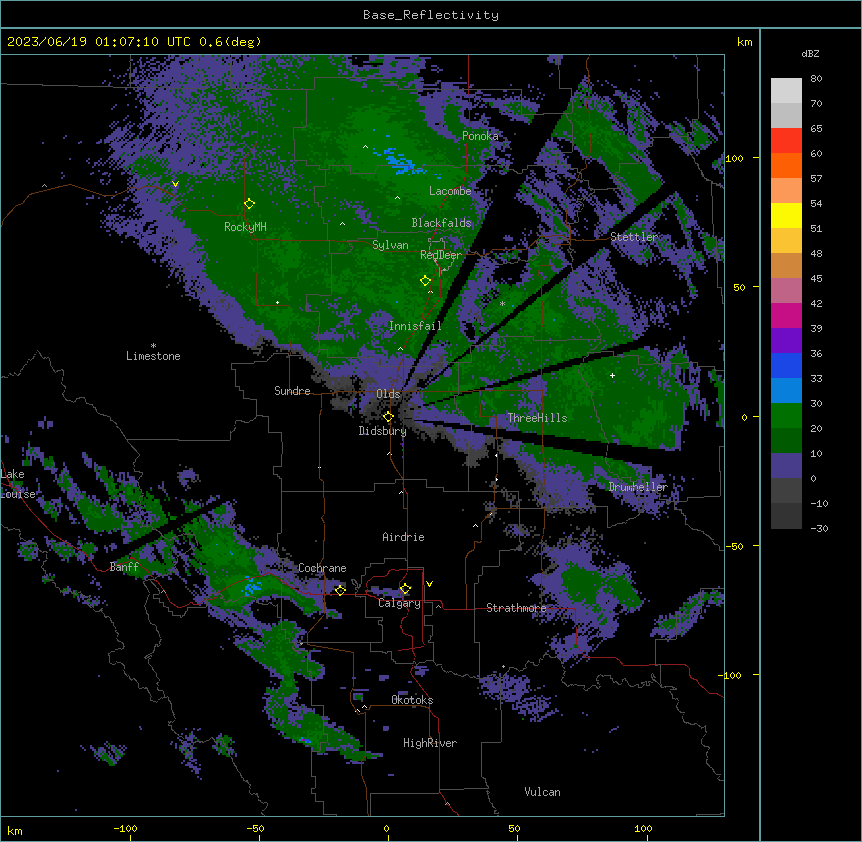
Task: Select the Lake Louise label
Action: pyautogui.click(x=18, y=484)
